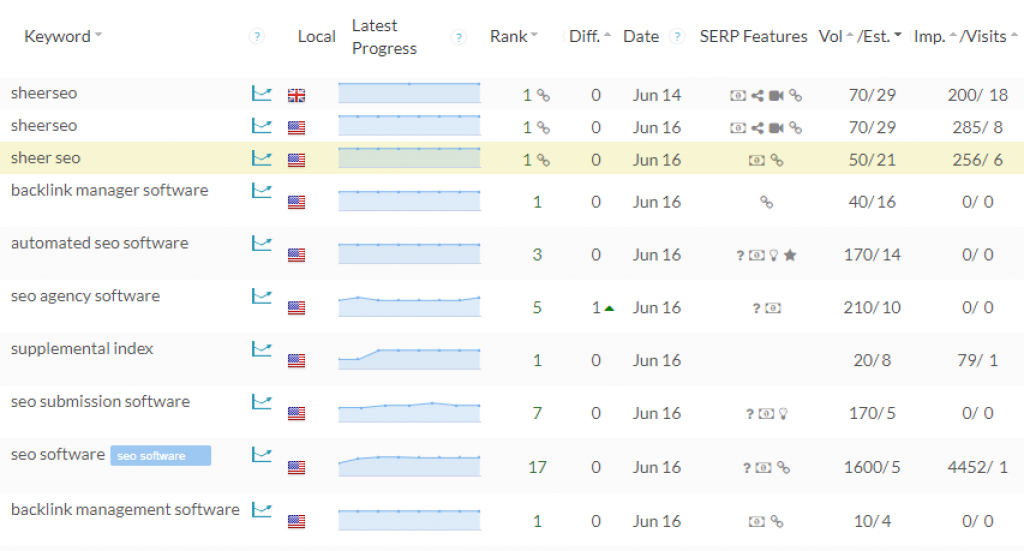Click impressions value 4452/ 1
This screenshot has height=551, width=1024.
click(x=978, y=467)
